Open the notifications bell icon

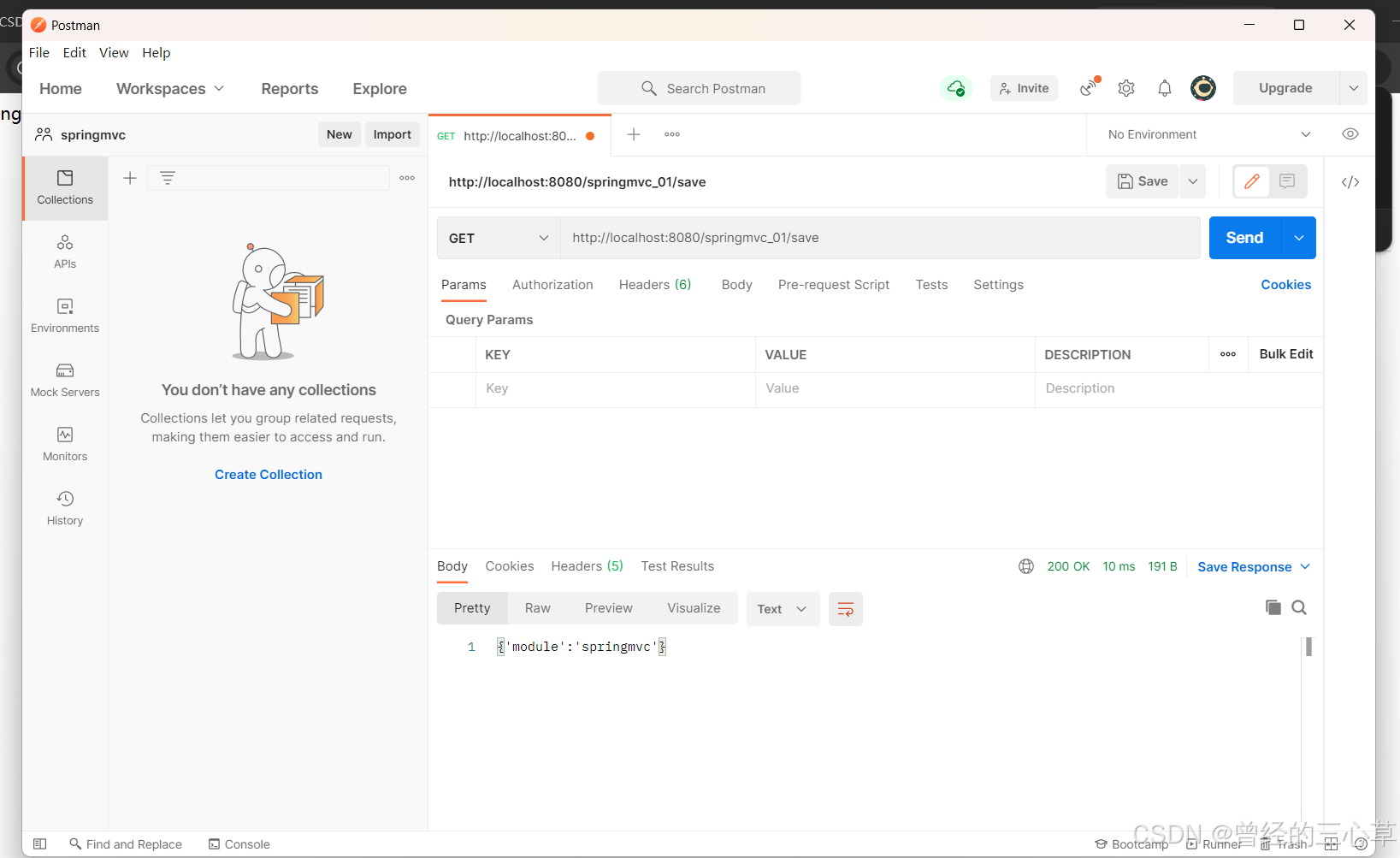pyautogui.click(x=1165, y=88)
